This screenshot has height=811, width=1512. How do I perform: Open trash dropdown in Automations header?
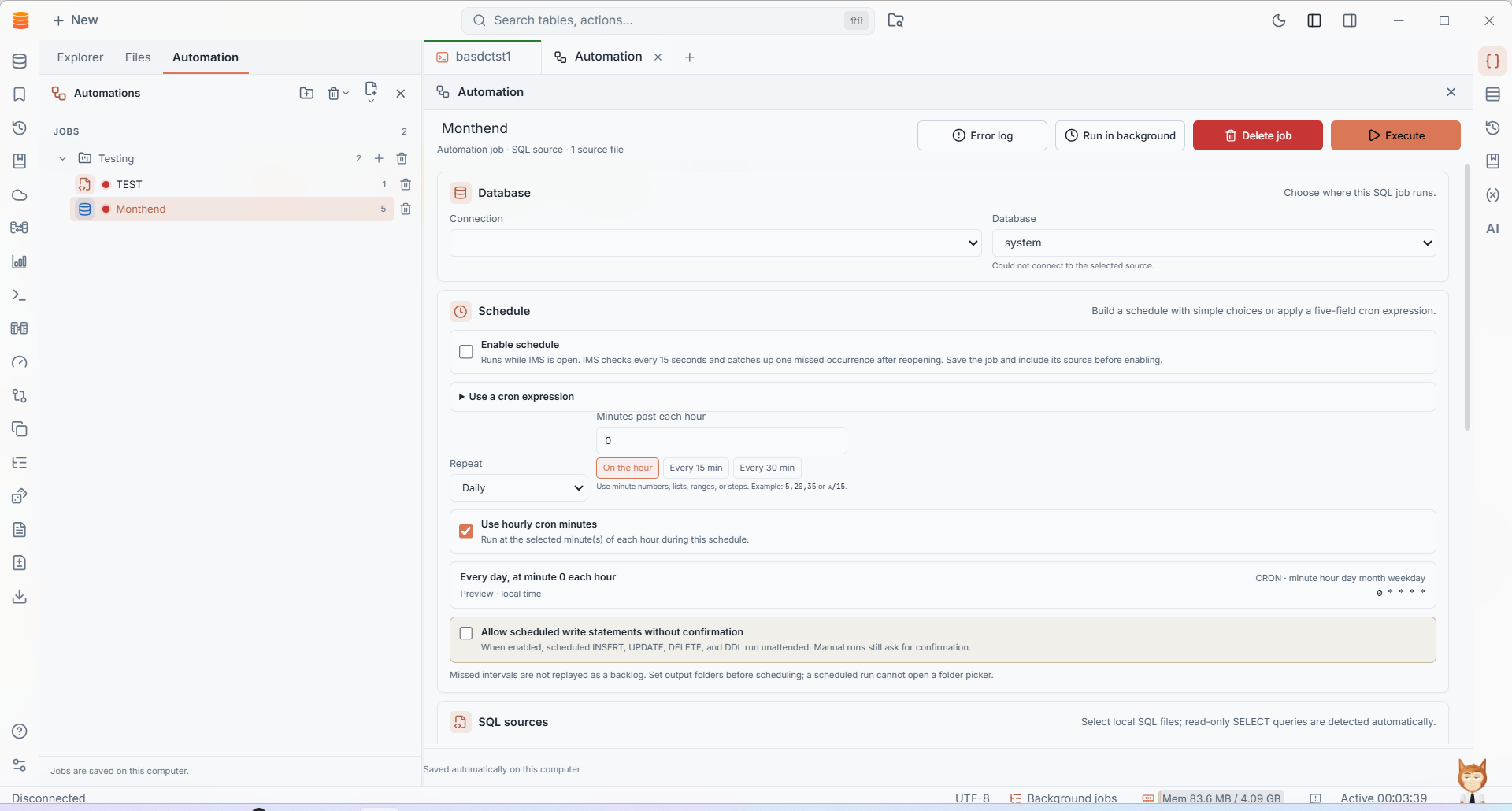click(x=338, y=93)
